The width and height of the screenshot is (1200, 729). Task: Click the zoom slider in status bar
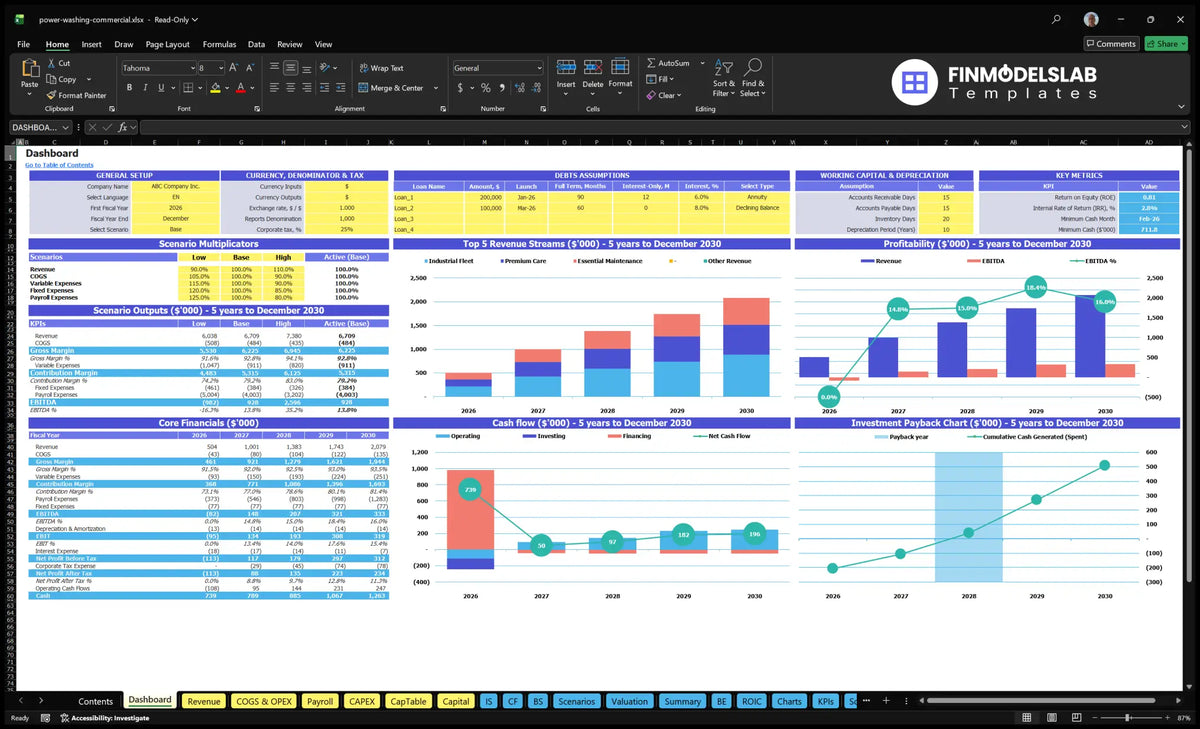pos(1129,718)
